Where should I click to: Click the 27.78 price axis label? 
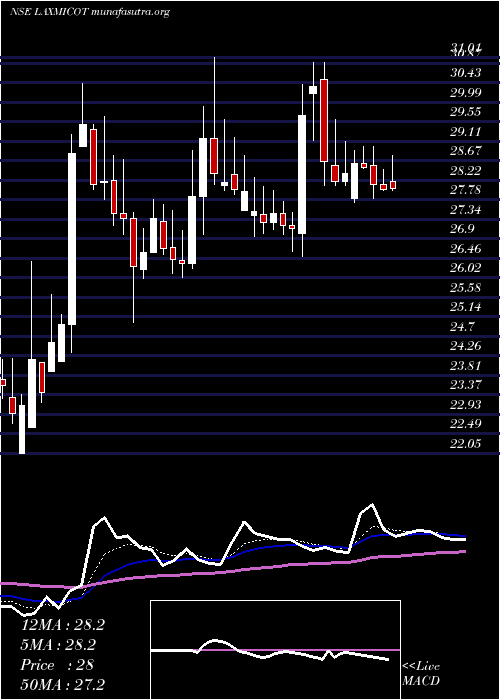point(467,190)
